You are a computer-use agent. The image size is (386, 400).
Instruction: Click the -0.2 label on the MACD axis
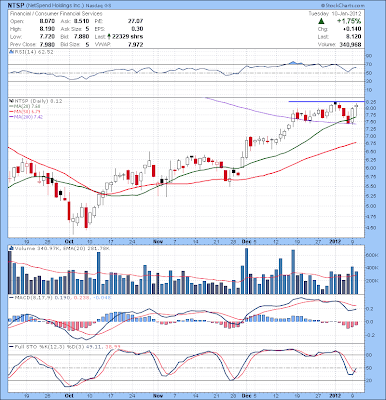click(x=370, y=335)
